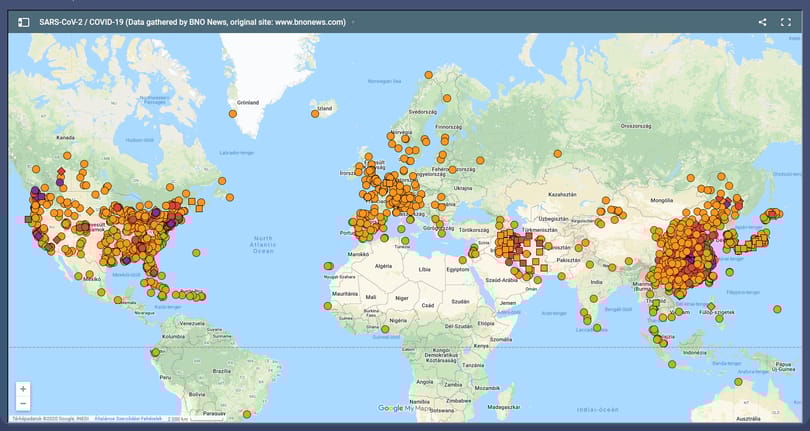Open the map legend sidebar panel
Viewport: 810px width, 431px height.
point(24,22)
